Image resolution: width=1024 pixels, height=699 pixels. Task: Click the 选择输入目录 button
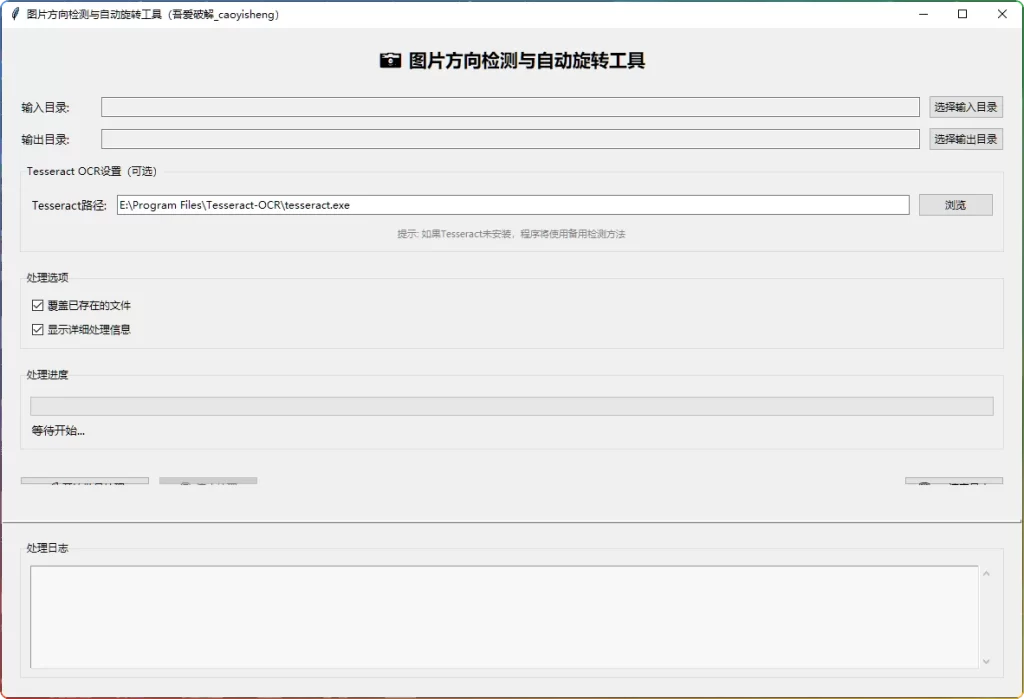pyautogui.click(x=965, y=107)
